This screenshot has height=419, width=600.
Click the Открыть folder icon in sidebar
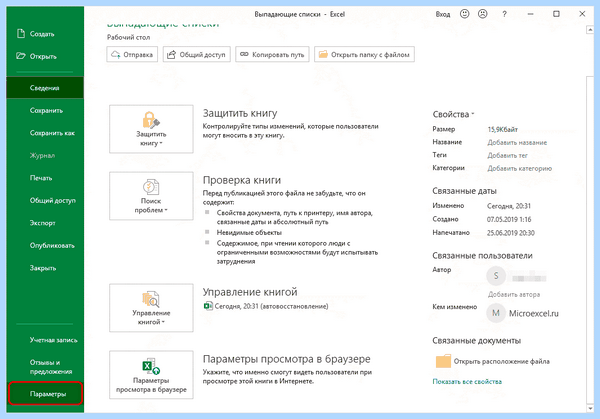point(21,56)
